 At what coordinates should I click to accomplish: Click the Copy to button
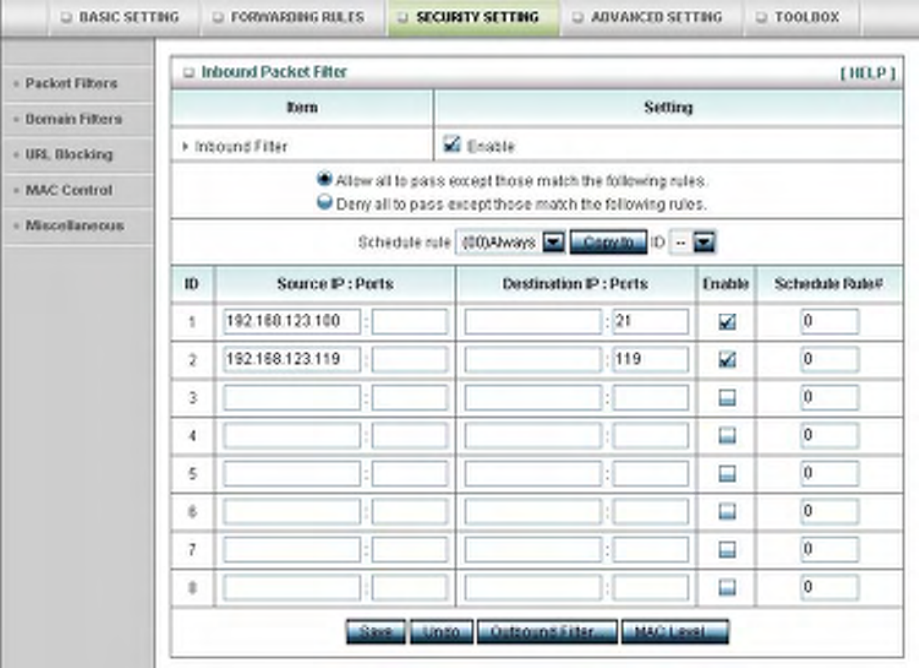click(608, 242)
